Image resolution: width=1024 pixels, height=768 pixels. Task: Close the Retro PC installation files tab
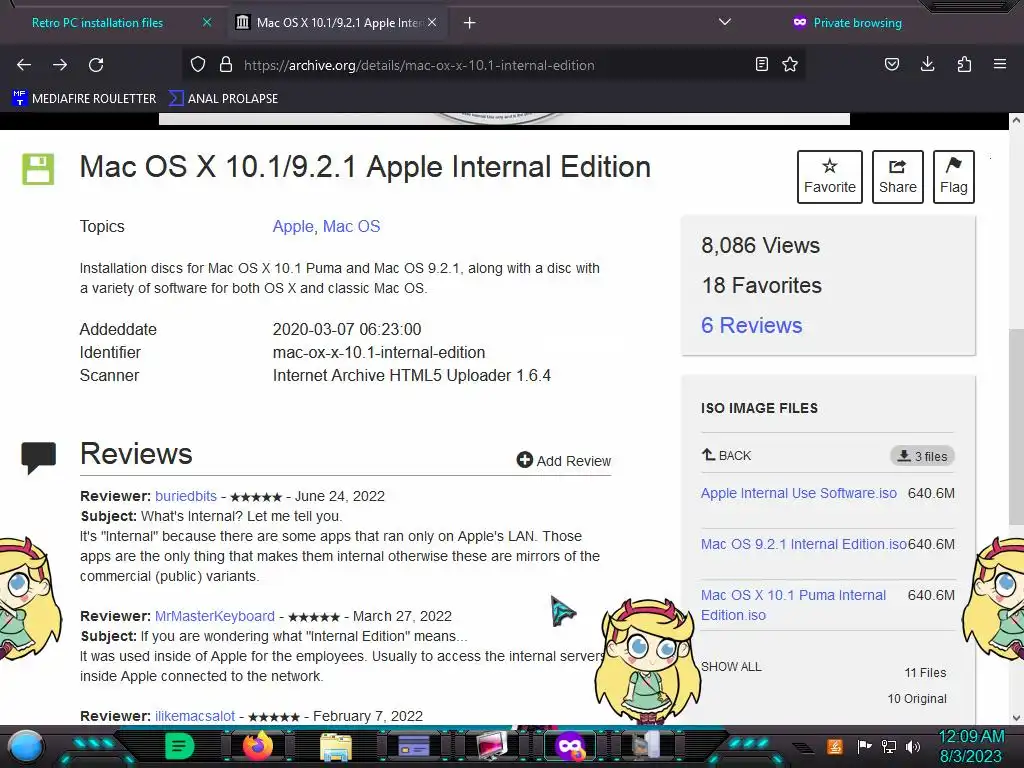207,22
